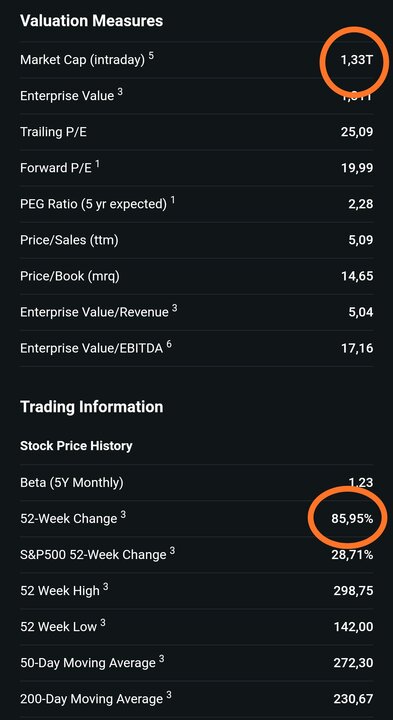Click the Valuation Measures heading
Image resolution: width=393 pixels, height=720 pixels.
click(91, 21)
